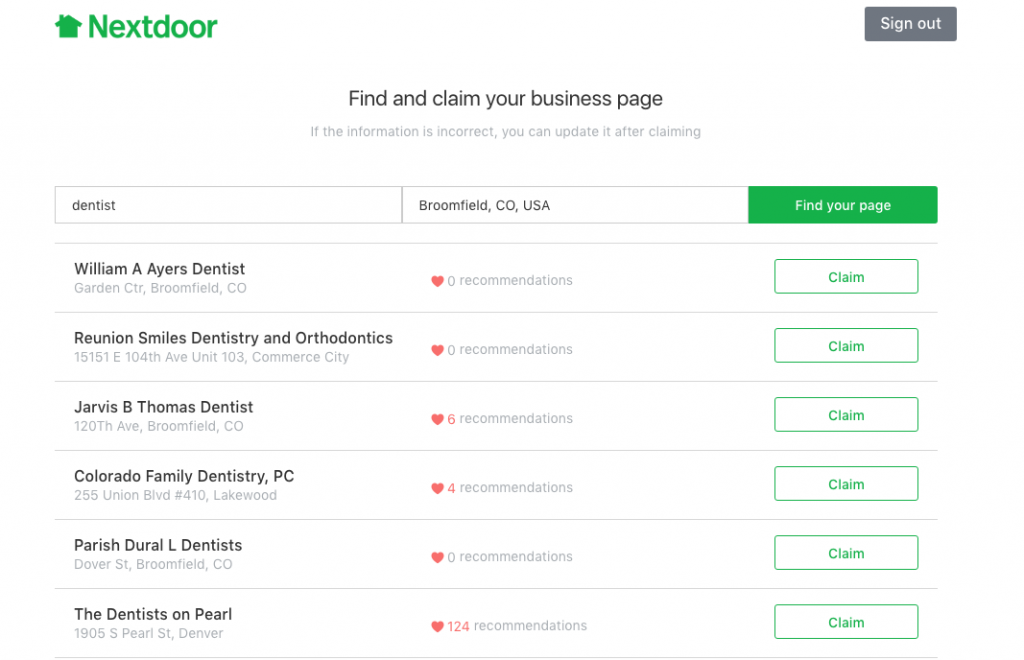Screen dimensions: 1024x660
Task: Claim The Dentists on Pearl listing
Action: pos(846,623)
